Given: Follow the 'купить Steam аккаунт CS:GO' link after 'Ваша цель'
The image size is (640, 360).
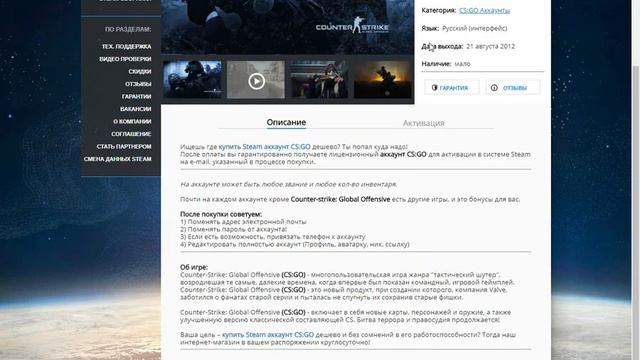Looking at the screenshot, I should (268, 335).
